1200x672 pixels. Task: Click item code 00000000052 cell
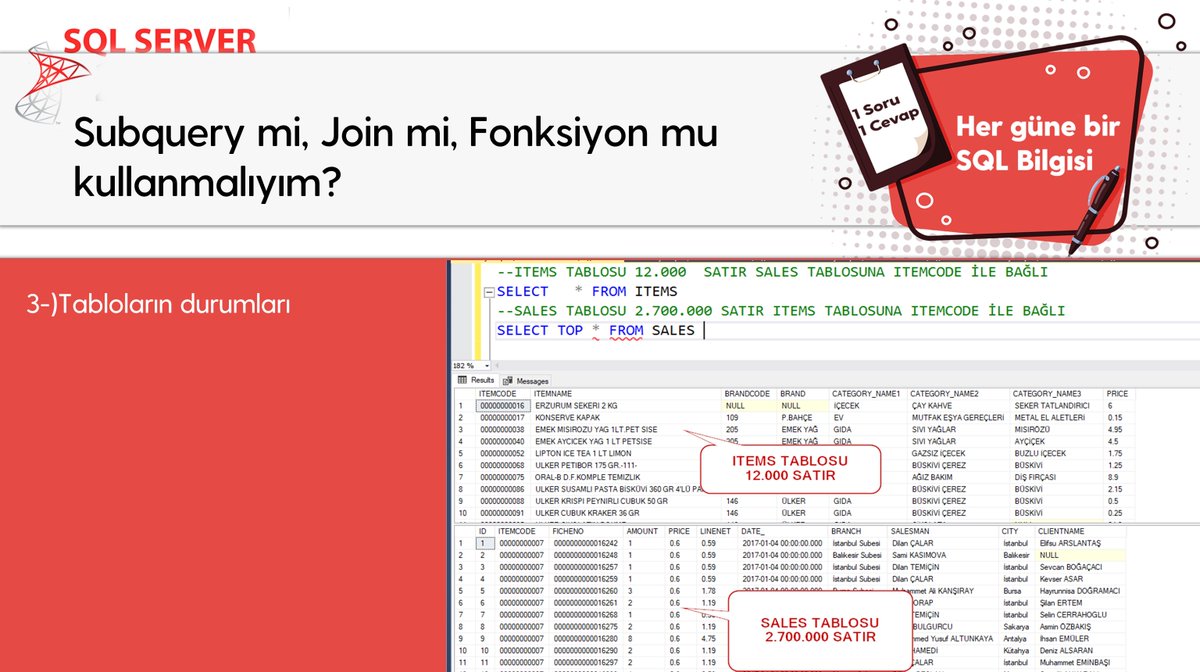pyautogui.click(x=502, y=453)
